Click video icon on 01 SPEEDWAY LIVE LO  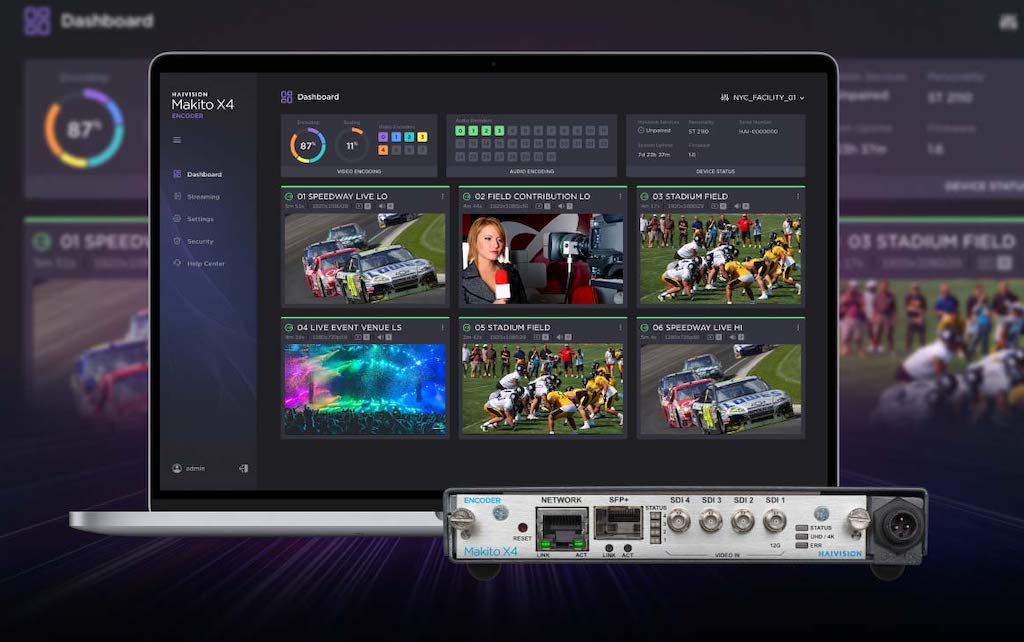pyautogui.click(x=359, y=206)
